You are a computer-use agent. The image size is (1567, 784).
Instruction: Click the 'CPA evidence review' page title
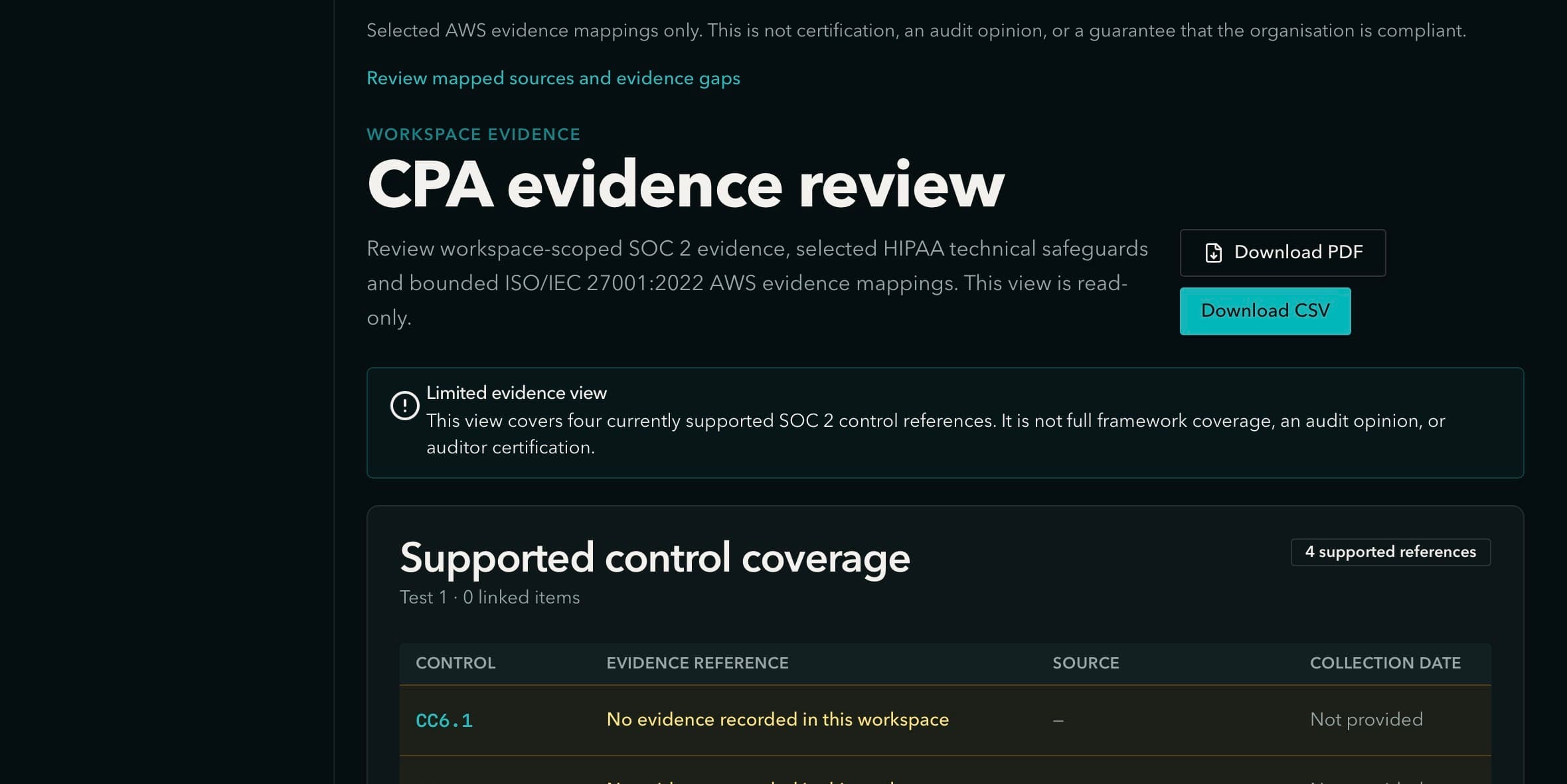pos(686,185)
